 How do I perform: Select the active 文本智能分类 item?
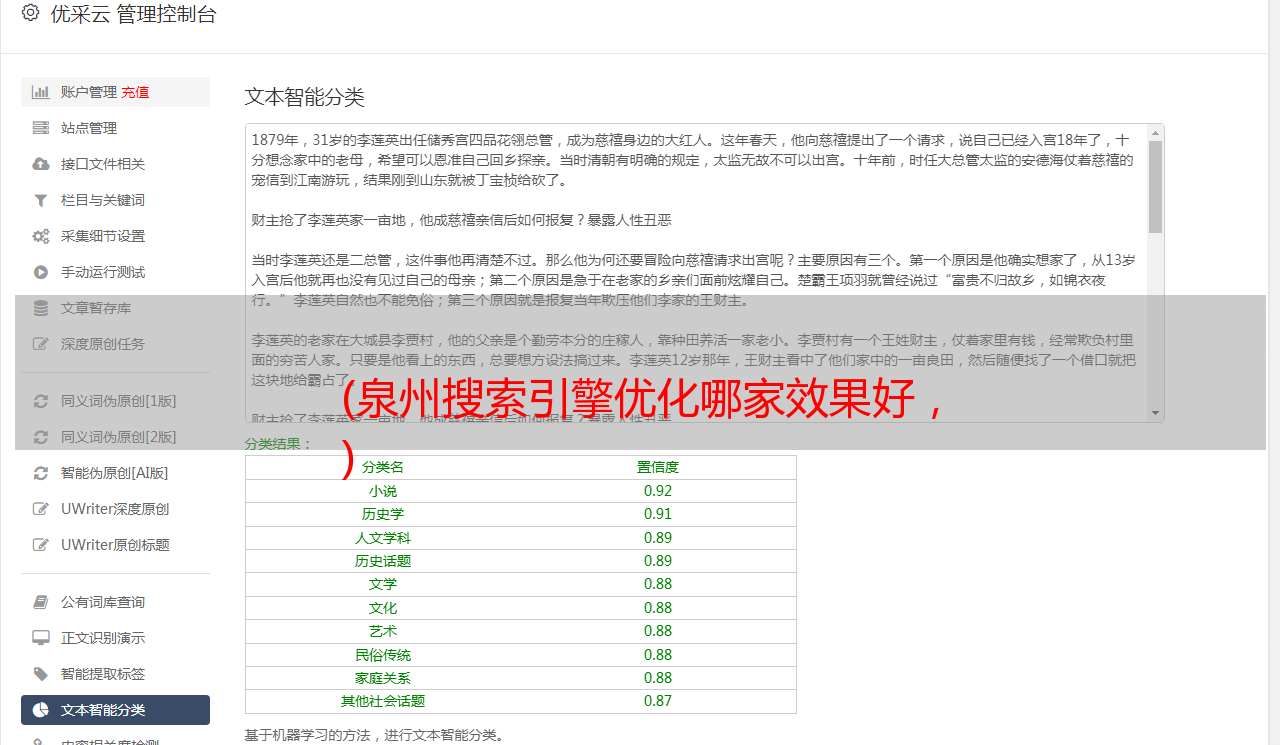(x=115, y=710)
